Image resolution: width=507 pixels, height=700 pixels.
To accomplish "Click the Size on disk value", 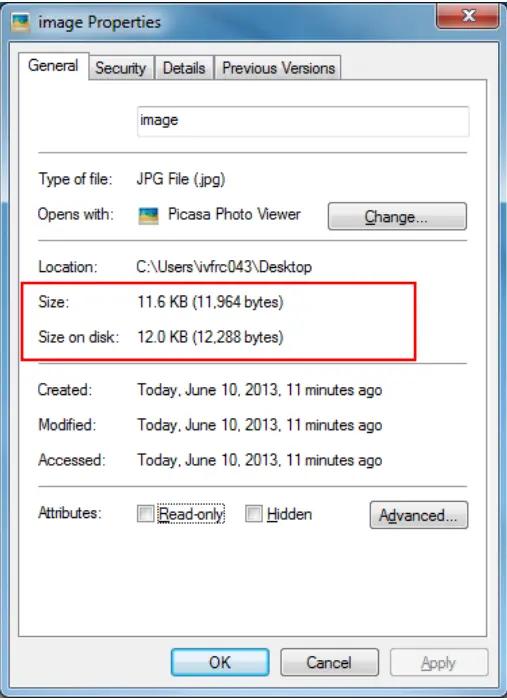I will click(x=210, y=337).
